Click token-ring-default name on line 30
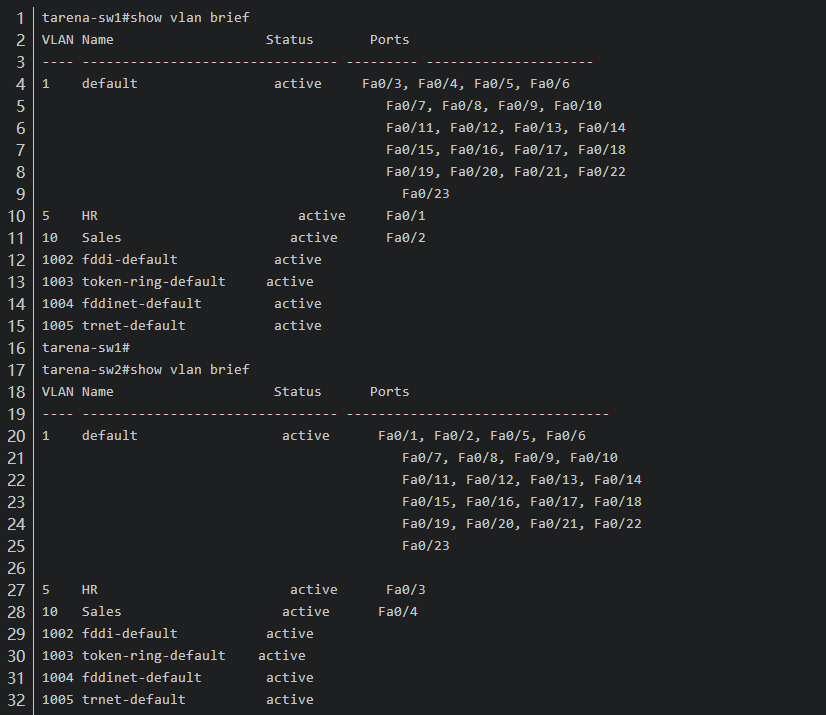This screenshot has height=715, width=826. click(x=154, y=656)
